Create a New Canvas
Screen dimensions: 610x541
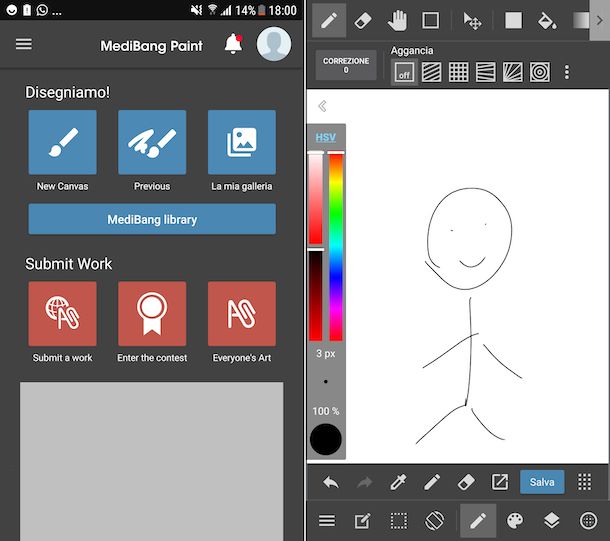coord(63,142)
